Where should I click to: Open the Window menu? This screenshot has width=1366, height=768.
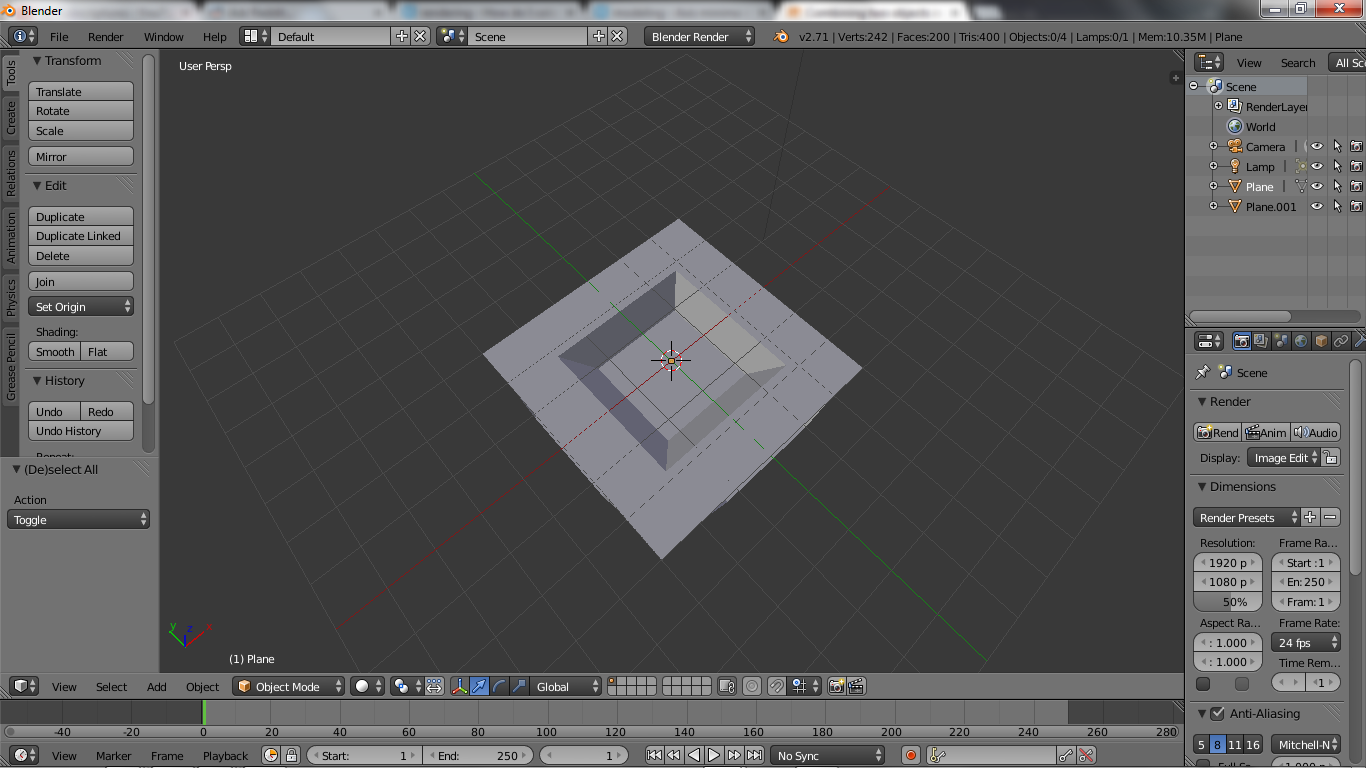pyautogui.click(x=164, y=36)
